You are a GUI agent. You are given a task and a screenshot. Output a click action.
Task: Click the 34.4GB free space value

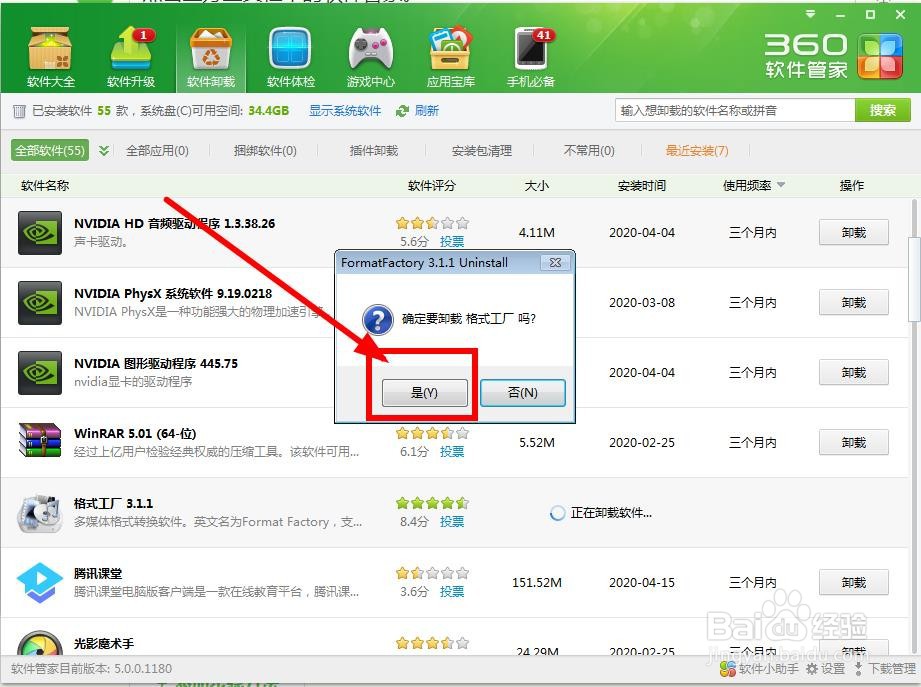tap(268, 111)
